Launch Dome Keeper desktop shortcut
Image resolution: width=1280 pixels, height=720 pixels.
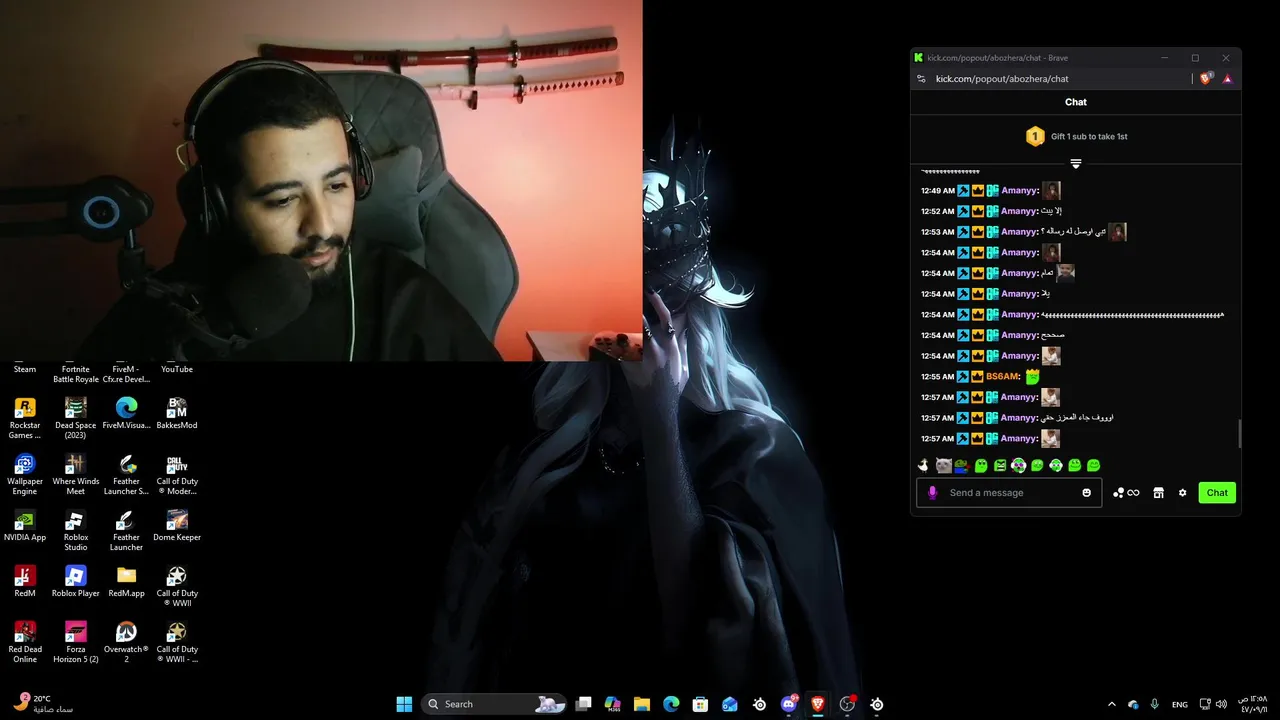click(176, 525)
